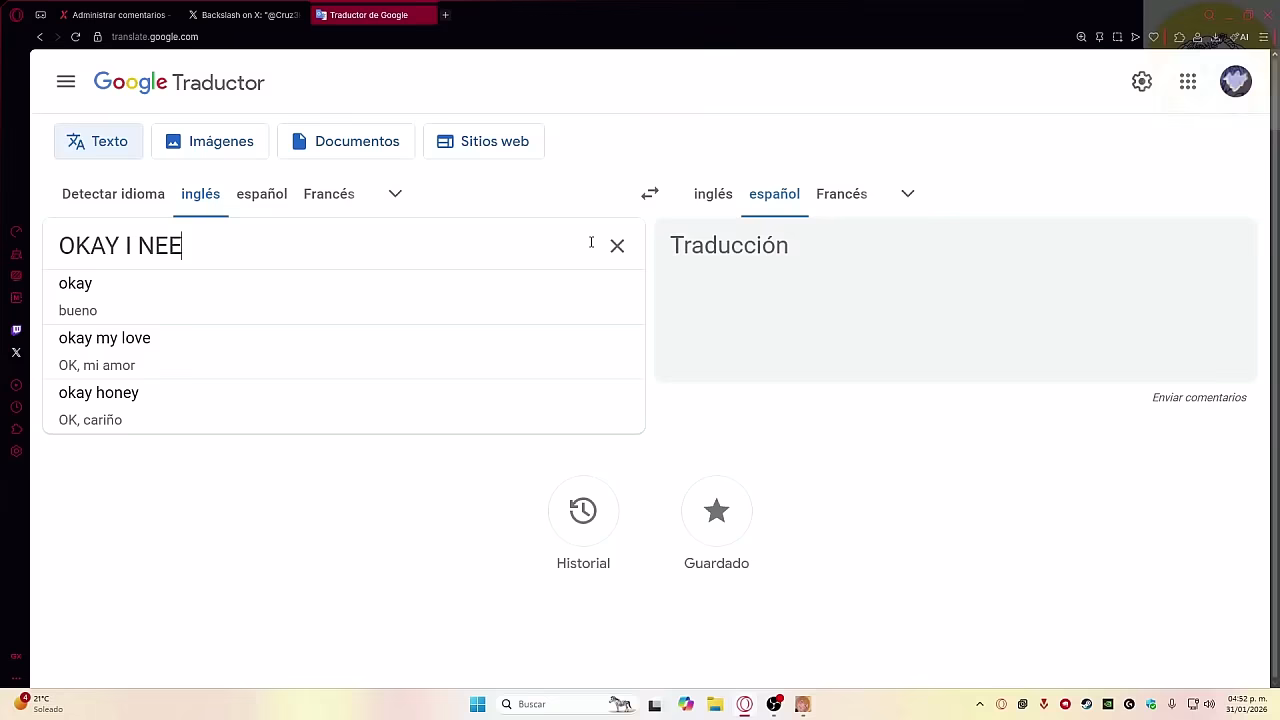Choose Francés as the target language
The height and width of the screenshot is (720, 1280).
point(841,194)
